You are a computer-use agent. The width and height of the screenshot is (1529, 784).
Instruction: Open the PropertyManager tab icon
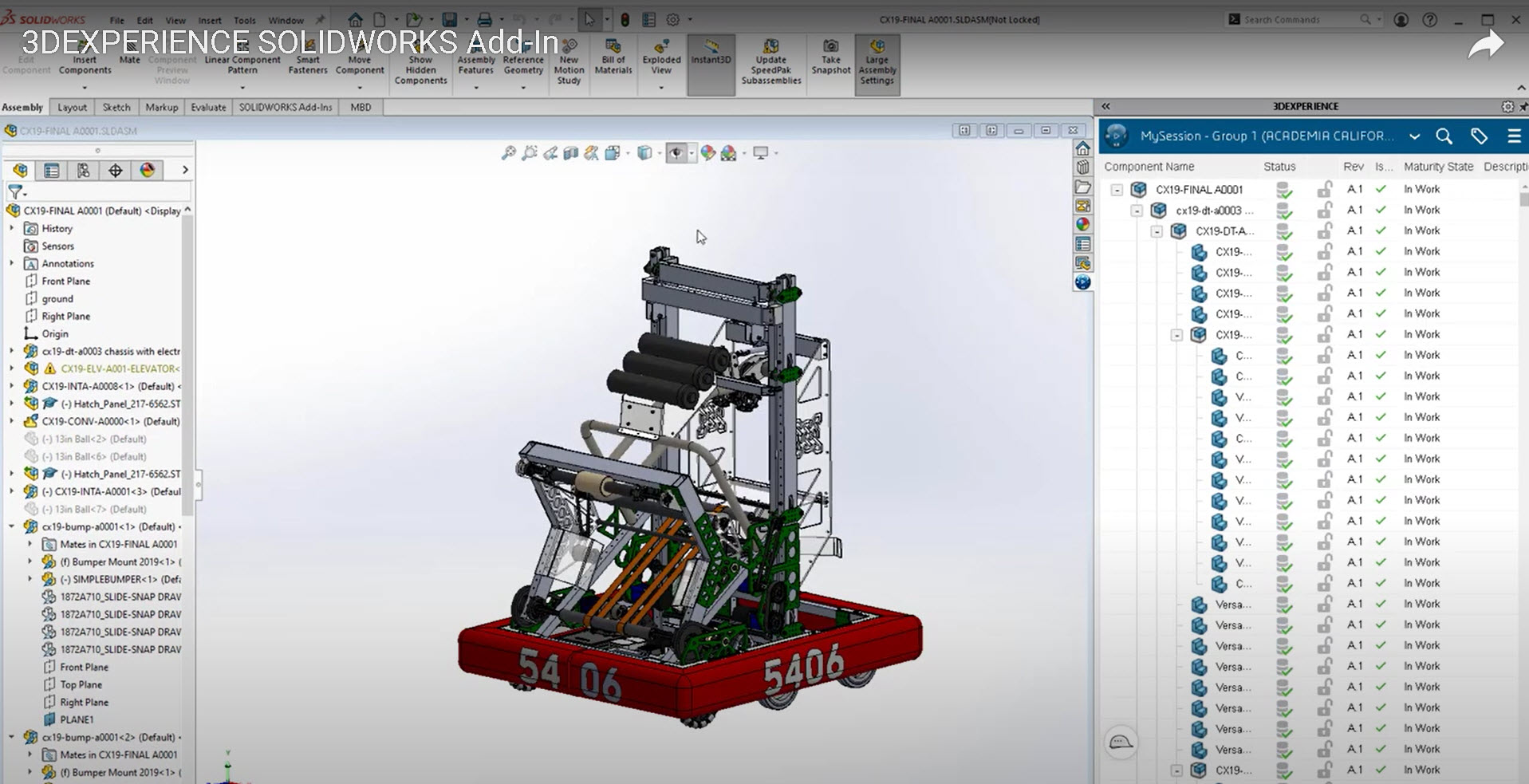coord(52,170)
